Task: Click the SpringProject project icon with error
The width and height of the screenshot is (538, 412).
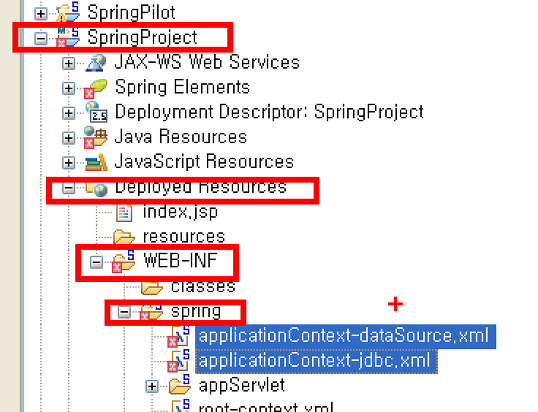Action: pos(68,37)
